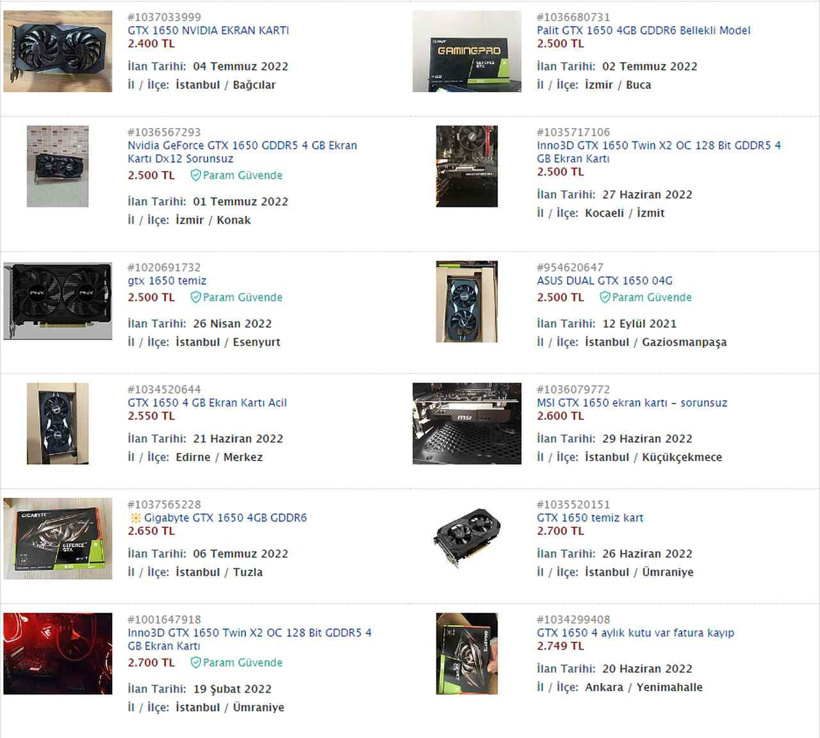Click Param Güvende shield icon on Nvidia GeForce listing
820x738 pixels.
[x=196, y=175]
